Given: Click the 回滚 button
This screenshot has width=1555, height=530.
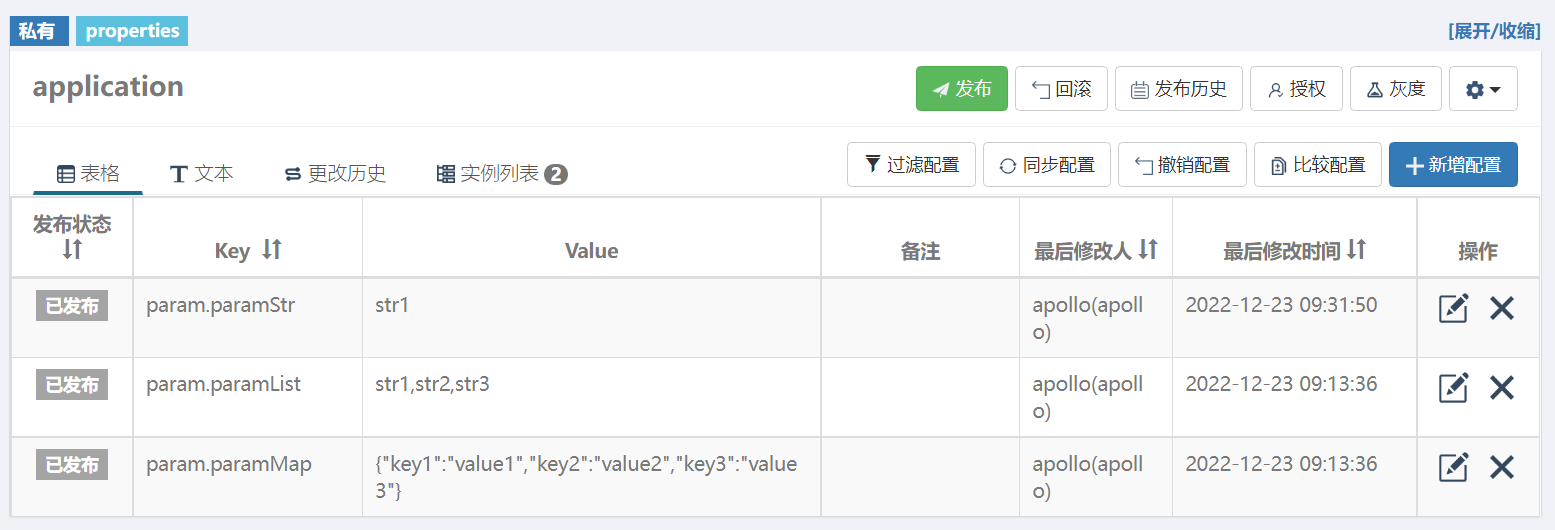Looking at the screenshot, I should pyautogui.click(x=1061, y=89).
